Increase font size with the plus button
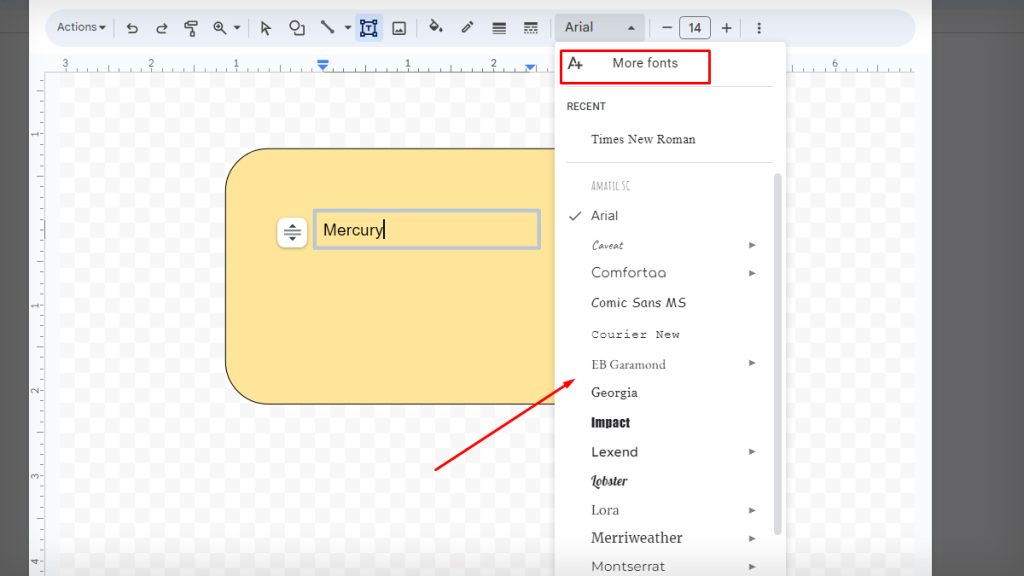Image resolution: width=1024 pixels, height=576 pixels. pyautogui.click(x=726, y=27)
